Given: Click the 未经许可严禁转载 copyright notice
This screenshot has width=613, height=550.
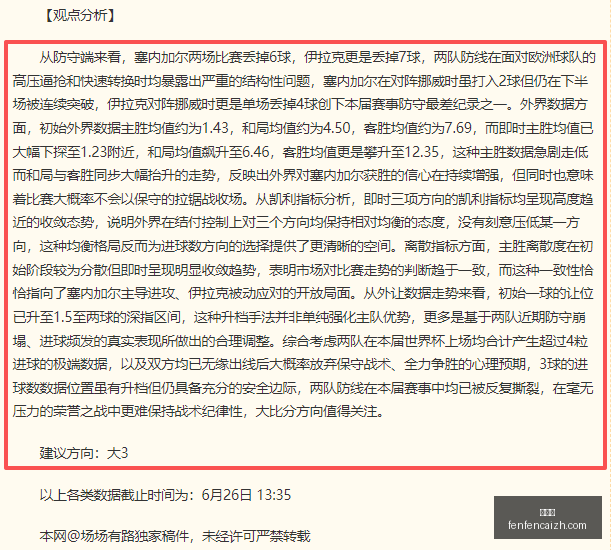Looking at the screenshot, I should pos(256,536).
